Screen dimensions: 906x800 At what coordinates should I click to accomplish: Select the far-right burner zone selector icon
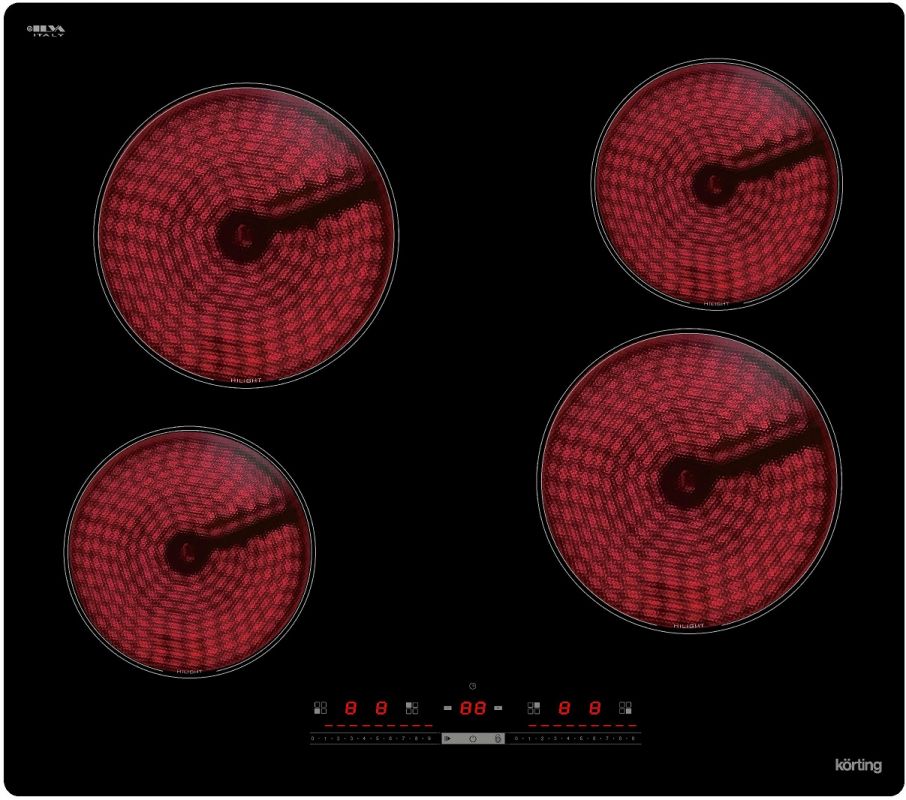625,707
